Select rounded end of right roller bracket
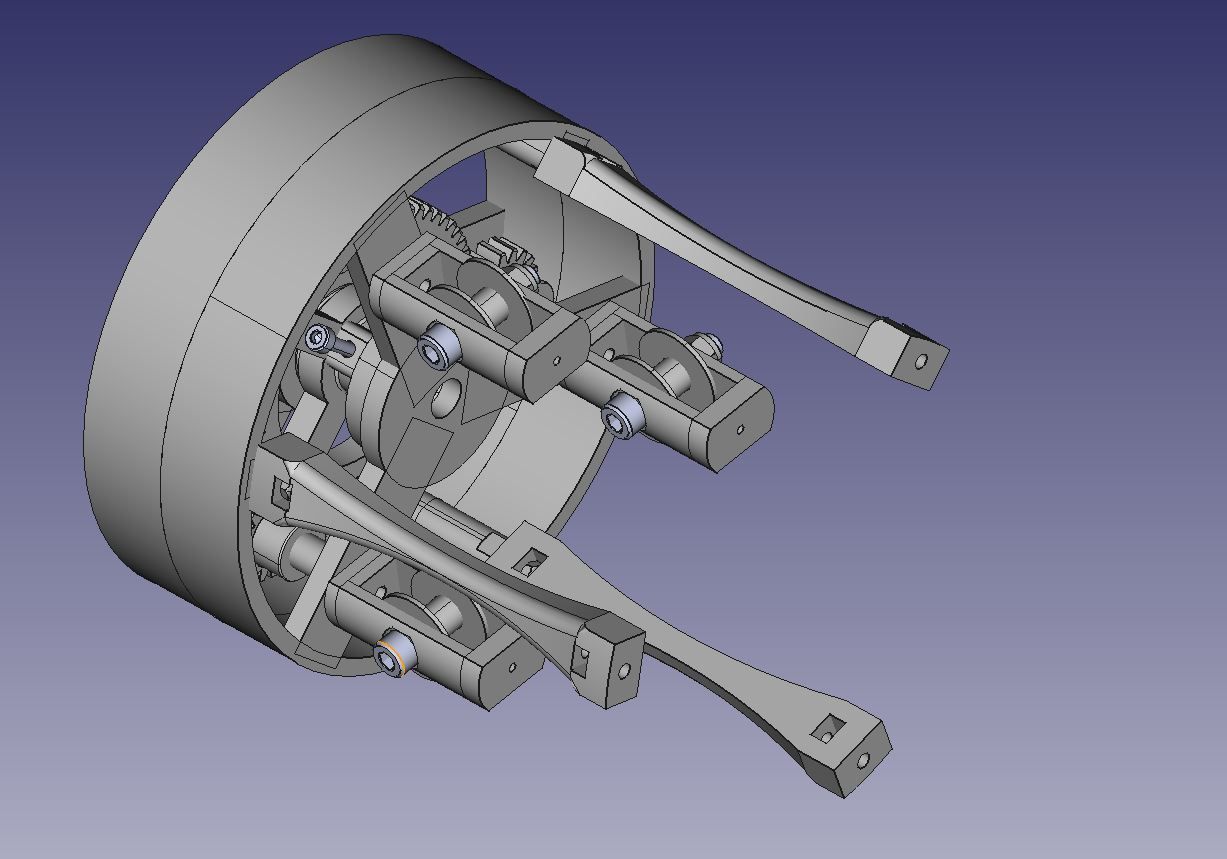The width and height of the screenshot is (1227, 859). (741, 426)
